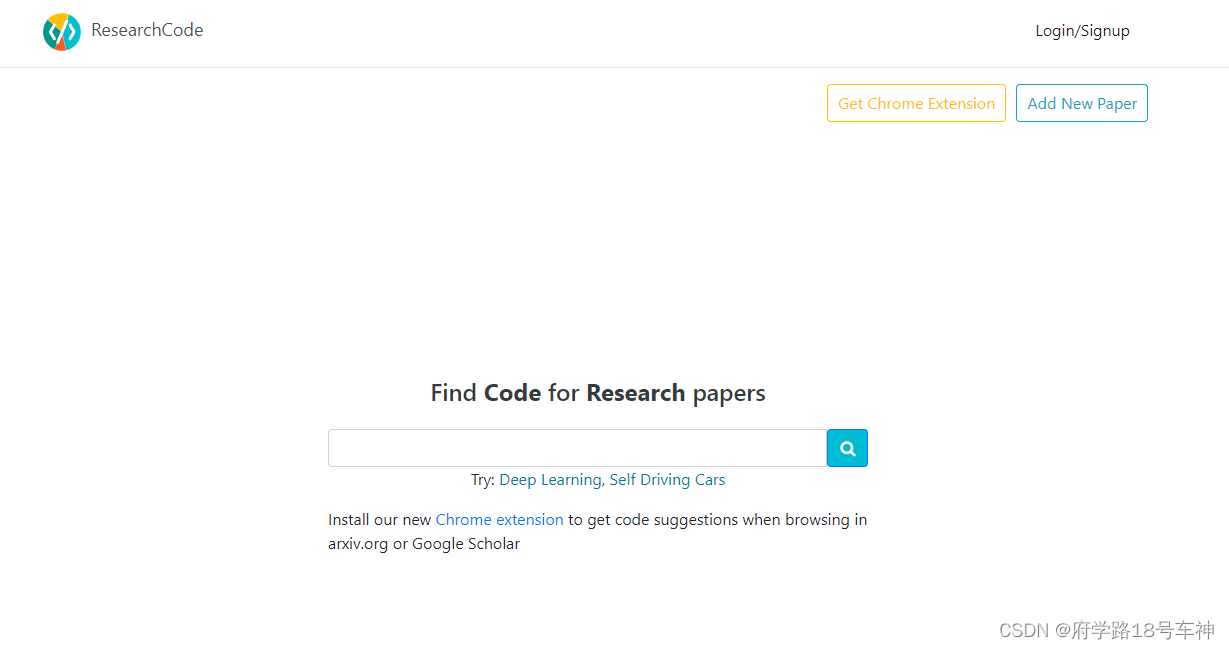1229x649 pixels.
Task: Try the Self Driving Cars suggestion link
Action: pos(667,480)
